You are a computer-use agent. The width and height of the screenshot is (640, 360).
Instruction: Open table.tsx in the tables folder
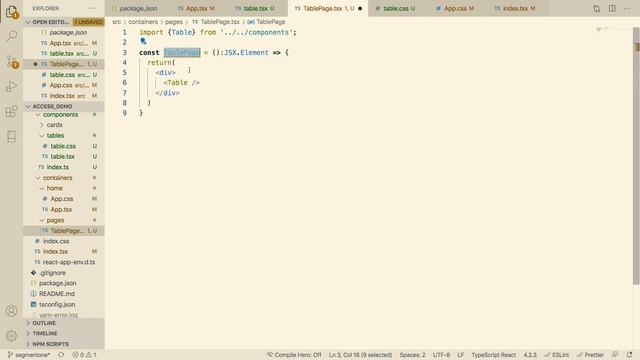[x=64, y=156]
